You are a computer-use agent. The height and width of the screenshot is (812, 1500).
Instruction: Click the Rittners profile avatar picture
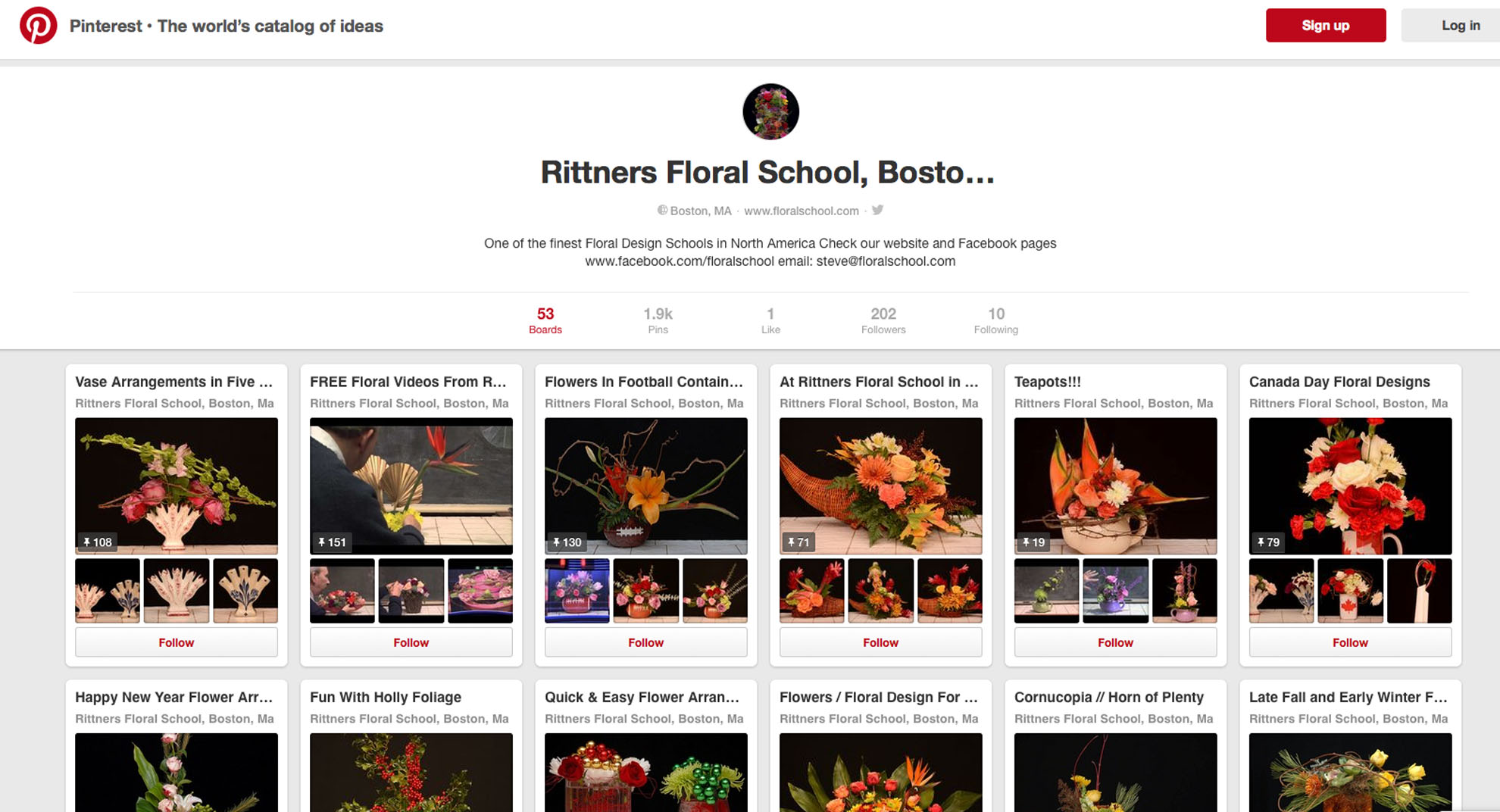pos(770,111)
